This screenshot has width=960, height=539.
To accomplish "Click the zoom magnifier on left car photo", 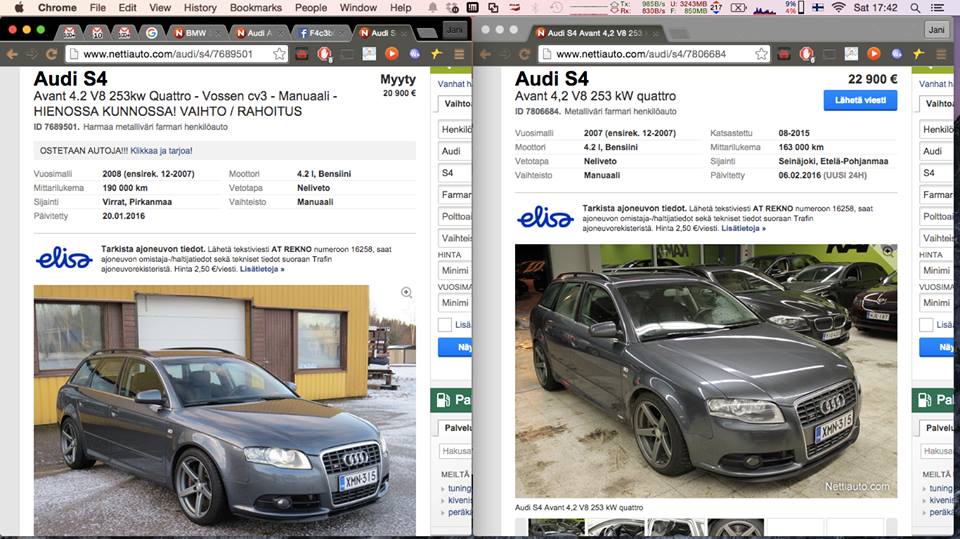I will pos(406,293).
